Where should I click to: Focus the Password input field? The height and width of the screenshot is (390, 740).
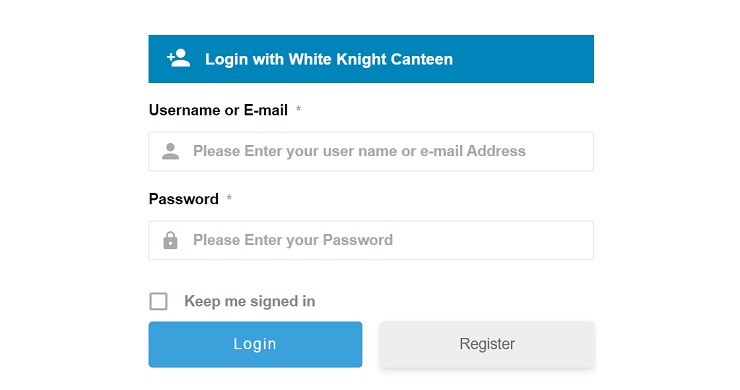pos(371,240)
